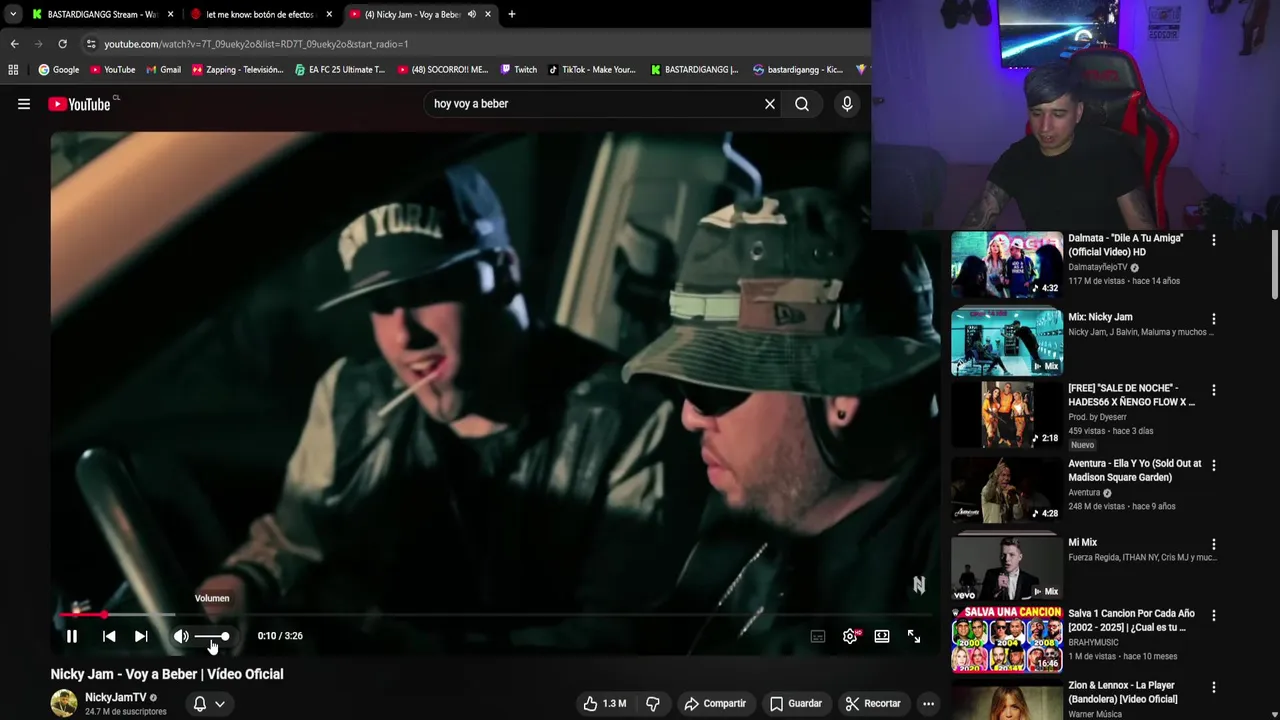1280x720 pixels.
Task: Toggle the notification bell for NickyJamTV
Action: (200, 703)
